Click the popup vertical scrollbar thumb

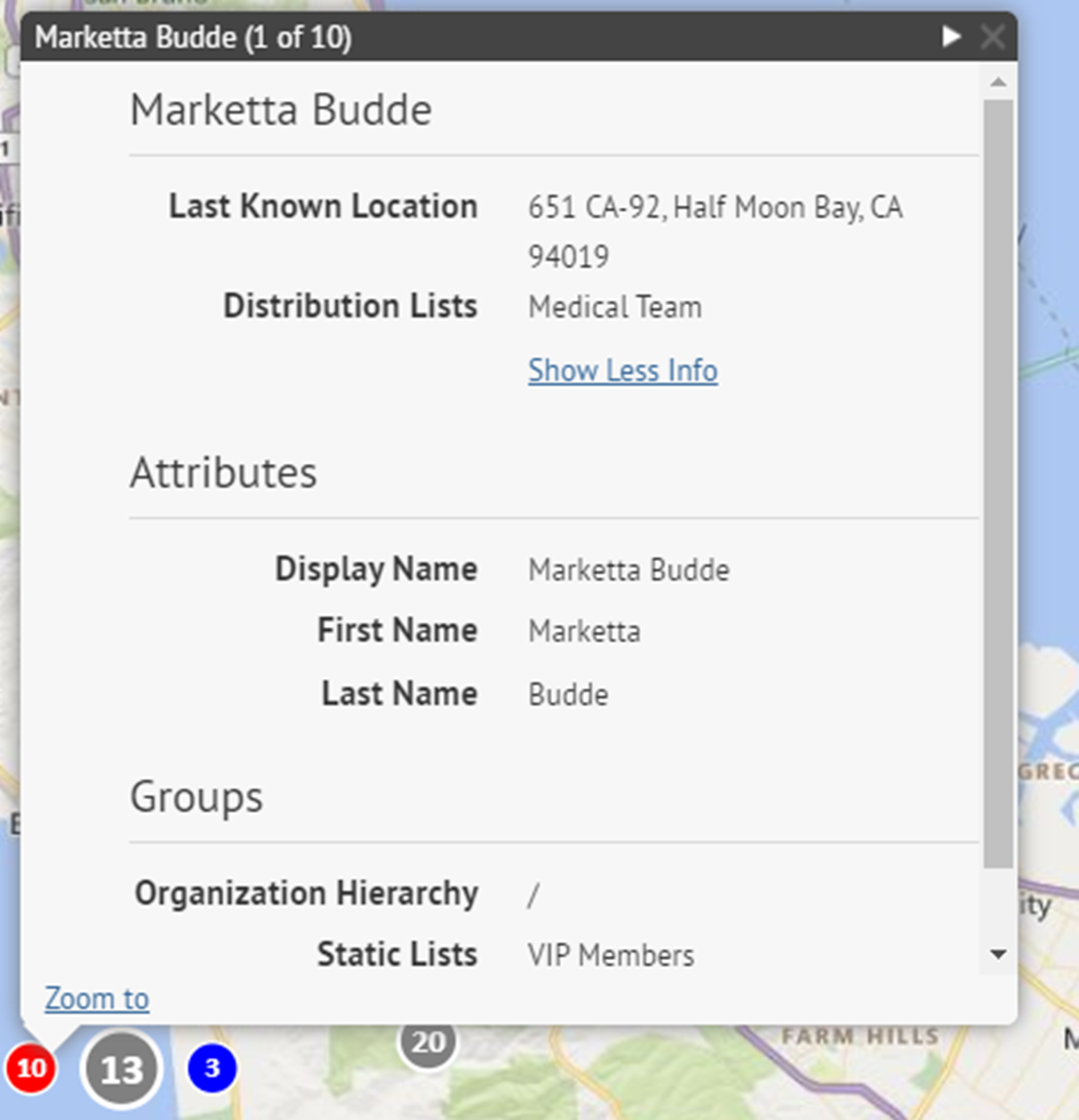pos(998,484)
